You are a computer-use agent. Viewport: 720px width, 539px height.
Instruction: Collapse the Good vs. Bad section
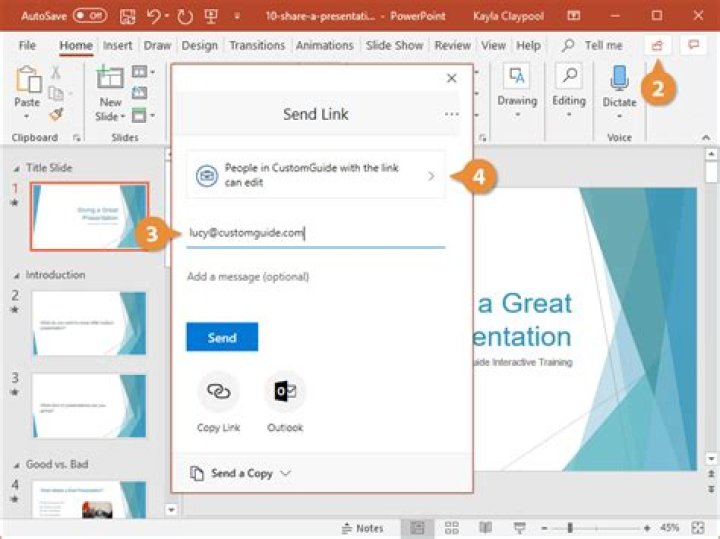[x=16, y=465]
